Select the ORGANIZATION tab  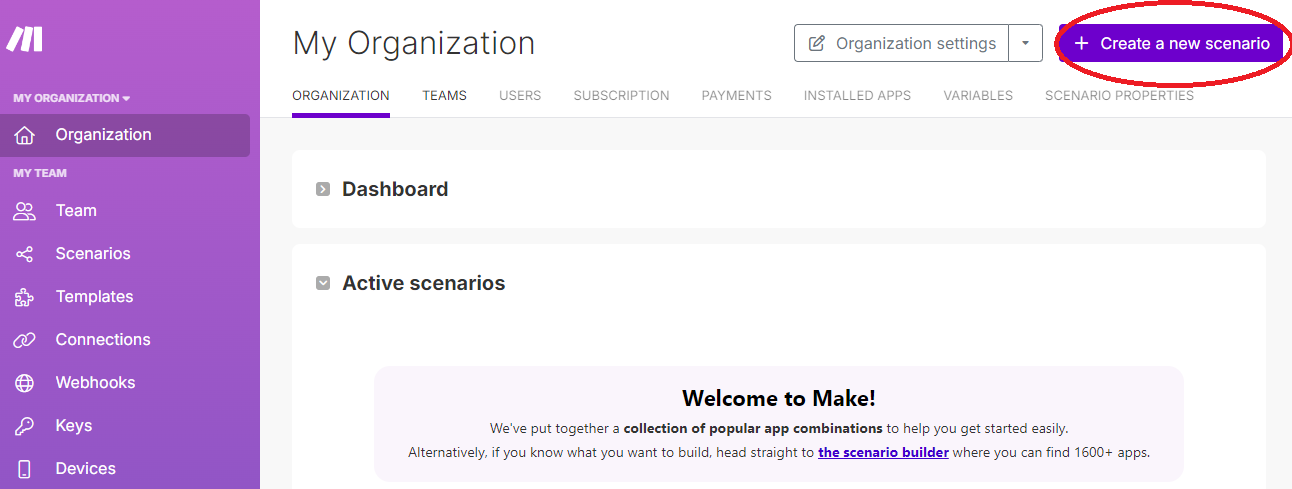[341, 96]
